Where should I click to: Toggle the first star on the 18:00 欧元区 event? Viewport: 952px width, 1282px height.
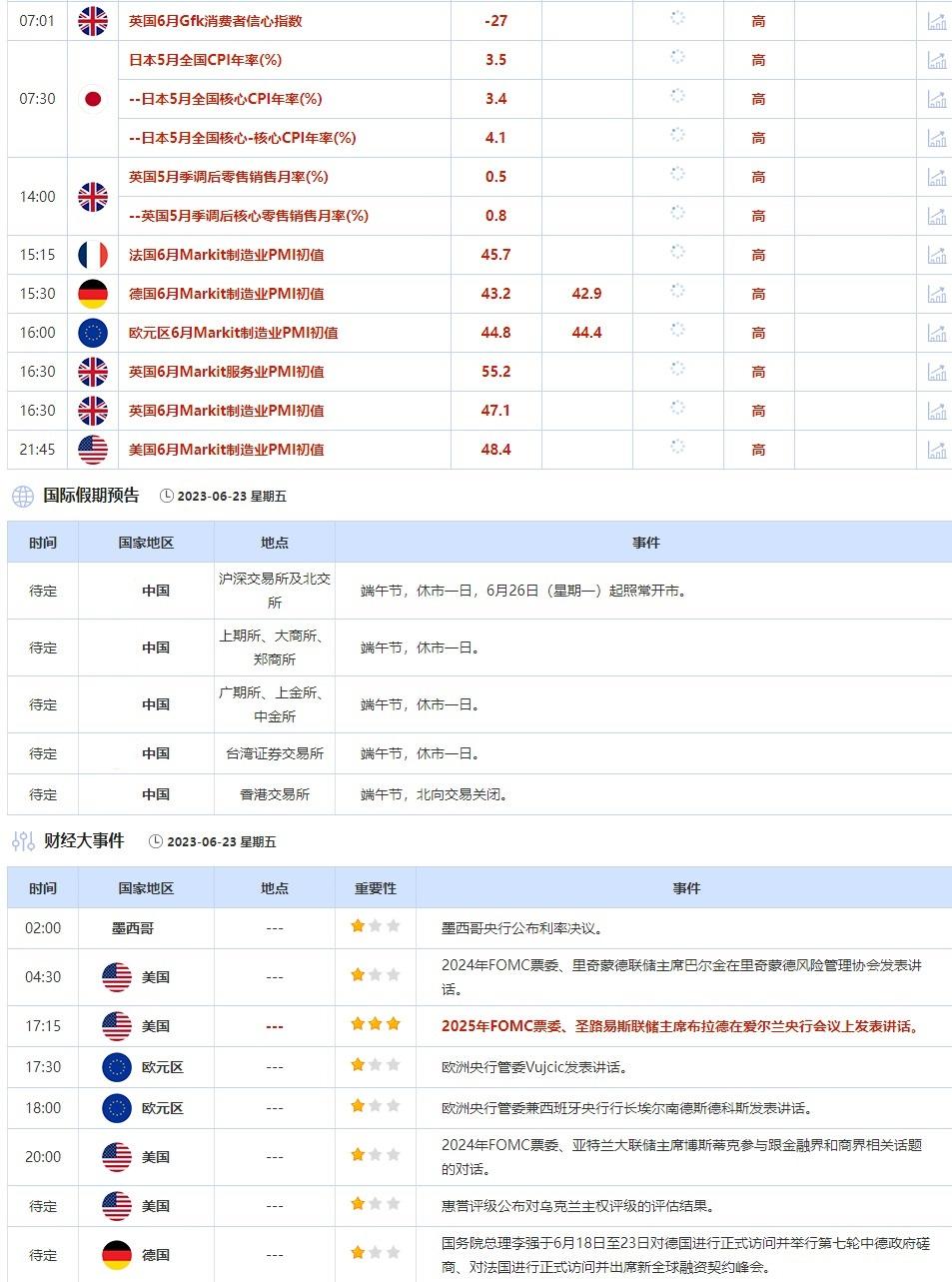tap(356, 1107)
